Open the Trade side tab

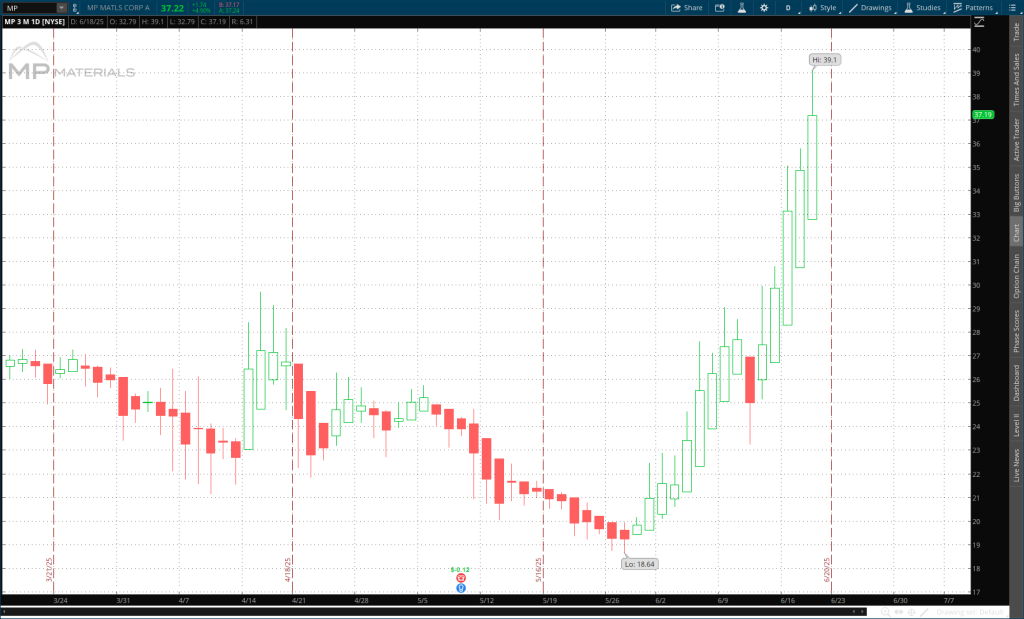point(1016,33)
